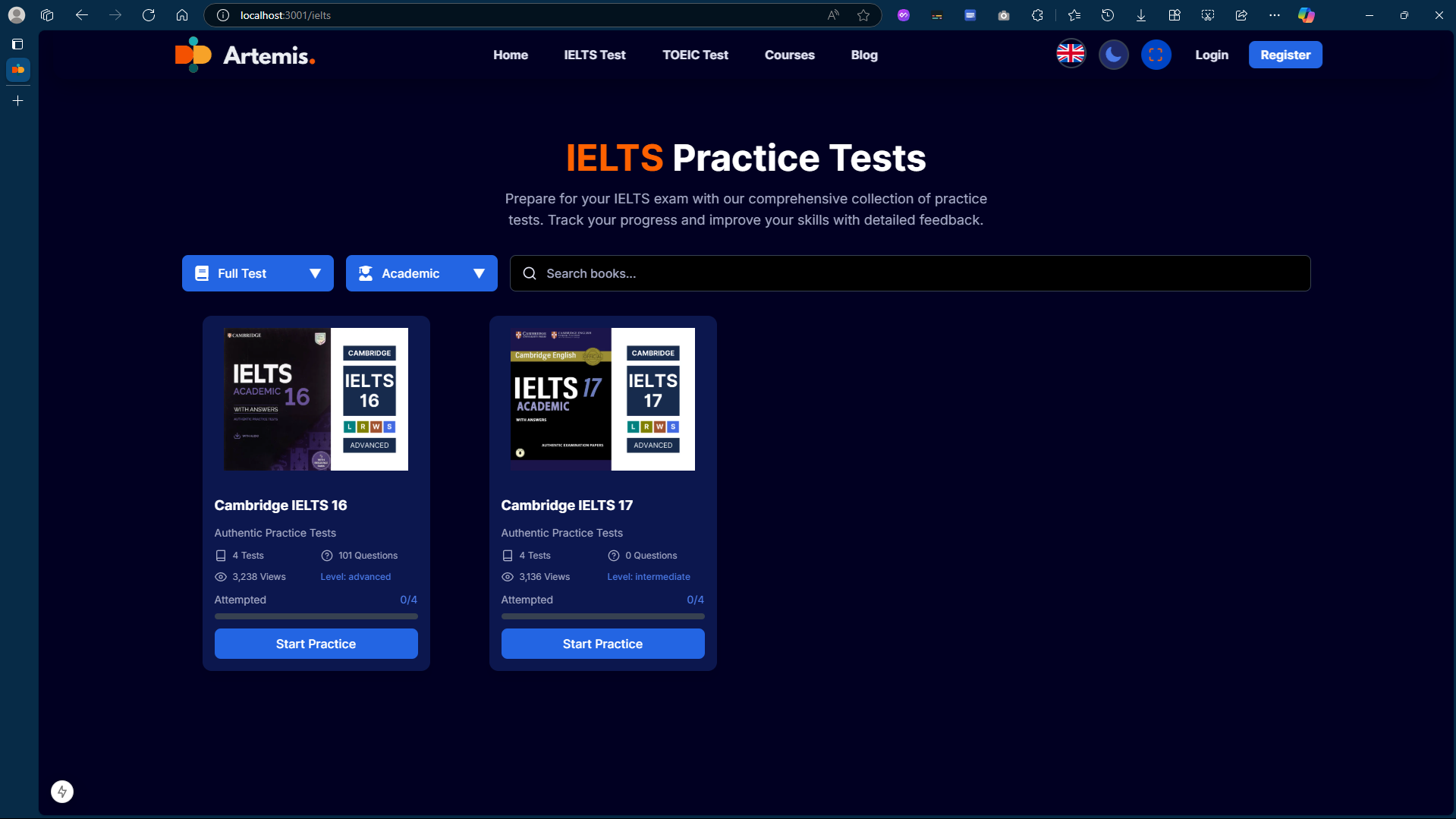Go to Home menu item

[x=511, y=55]
